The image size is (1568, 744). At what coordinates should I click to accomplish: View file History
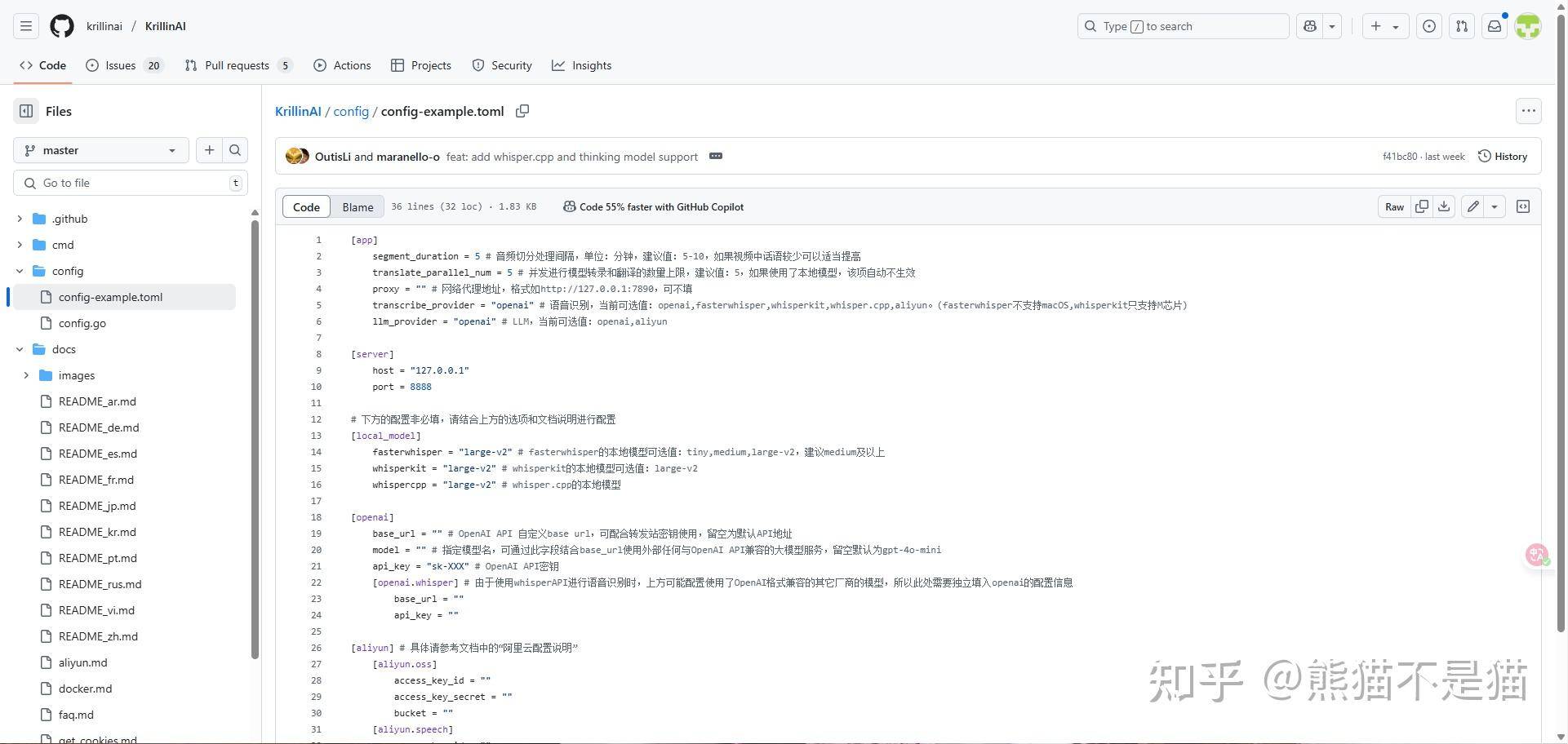point(1503,157)
